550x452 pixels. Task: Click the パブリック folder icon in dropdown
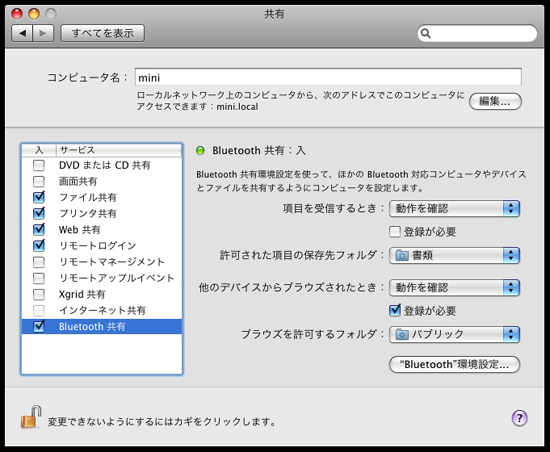402,335
